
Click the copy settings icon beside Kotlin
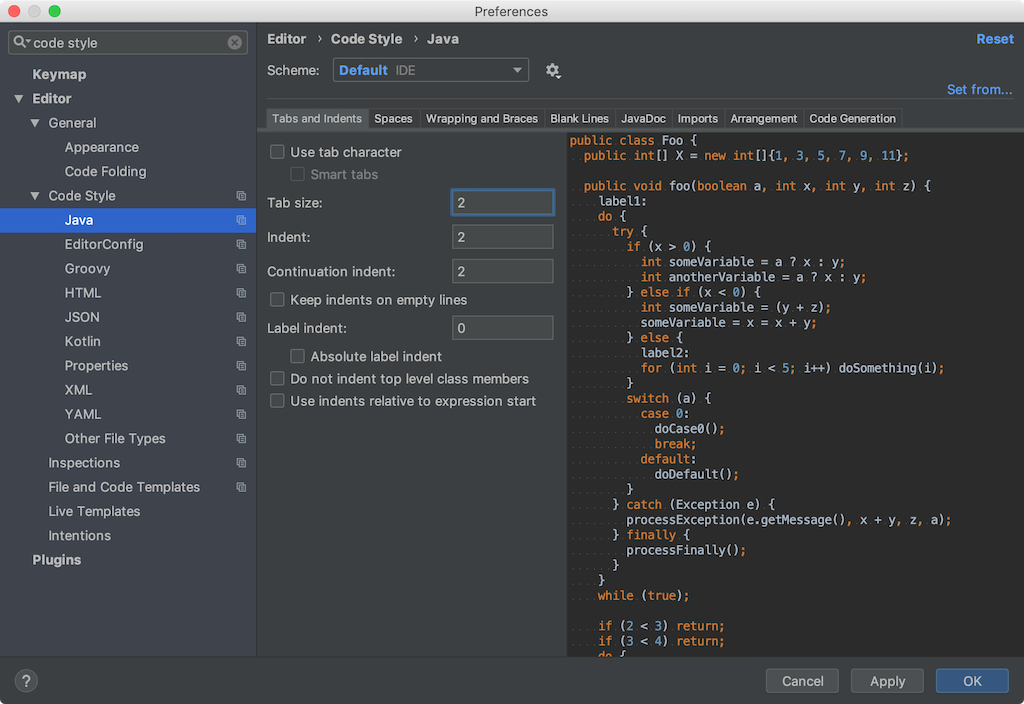click(x=240, y=341)
